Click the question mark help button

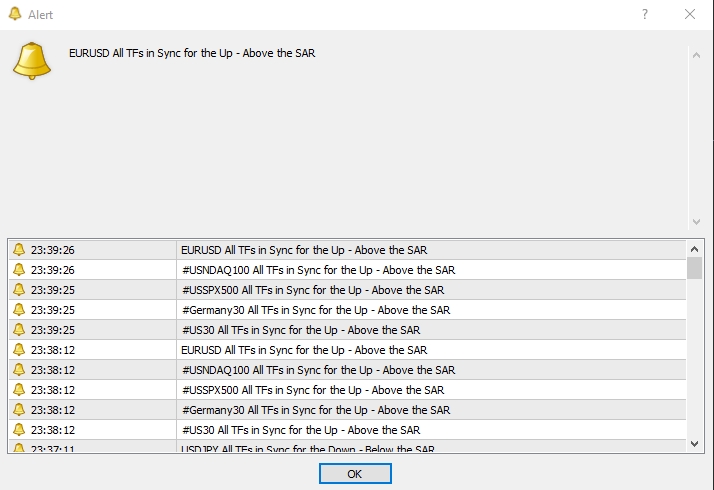coord(644,14)
